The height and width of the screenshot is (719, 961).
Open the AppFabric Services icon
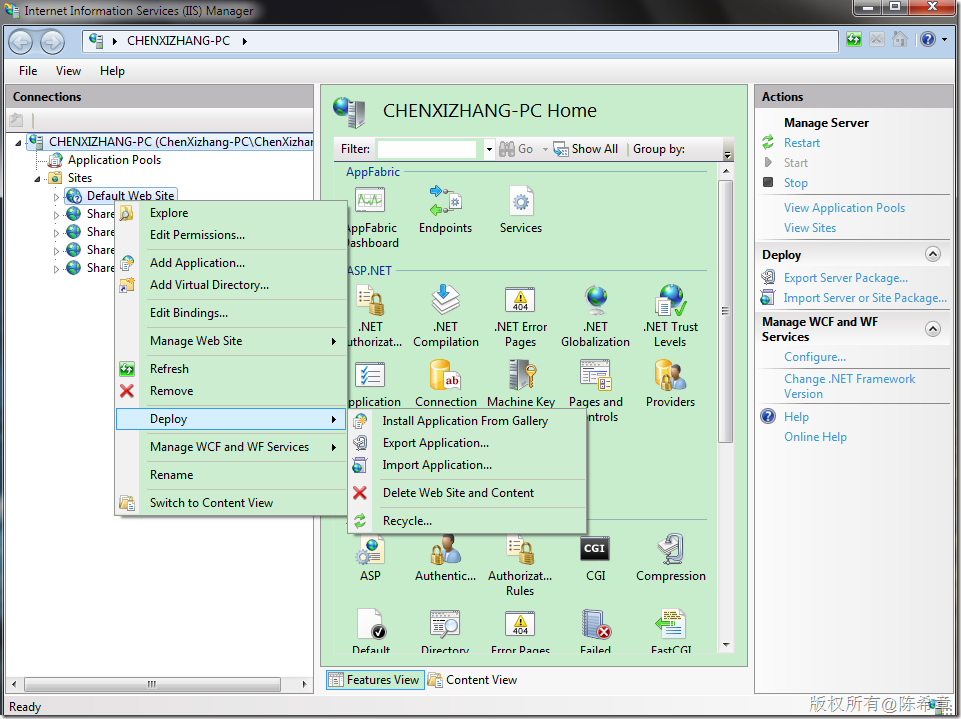point(520,203)
